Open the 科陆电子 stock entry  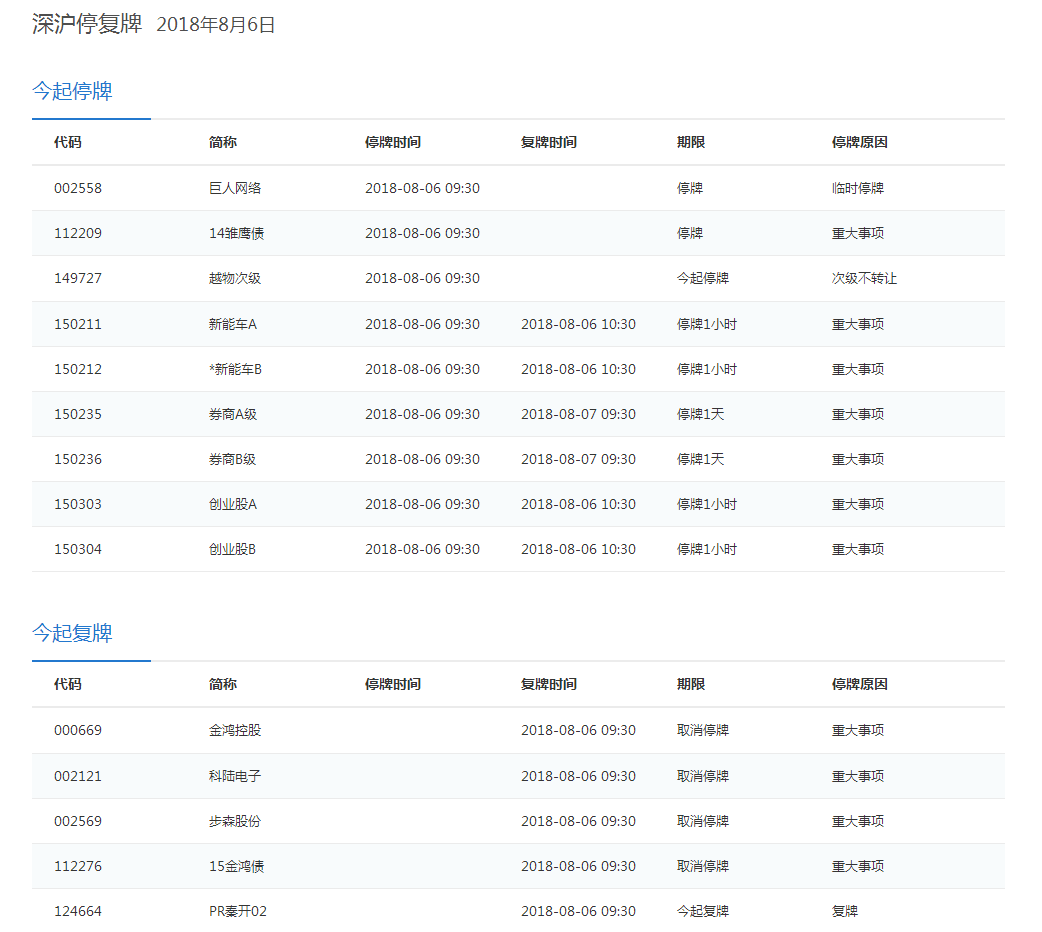pos(235,776)
